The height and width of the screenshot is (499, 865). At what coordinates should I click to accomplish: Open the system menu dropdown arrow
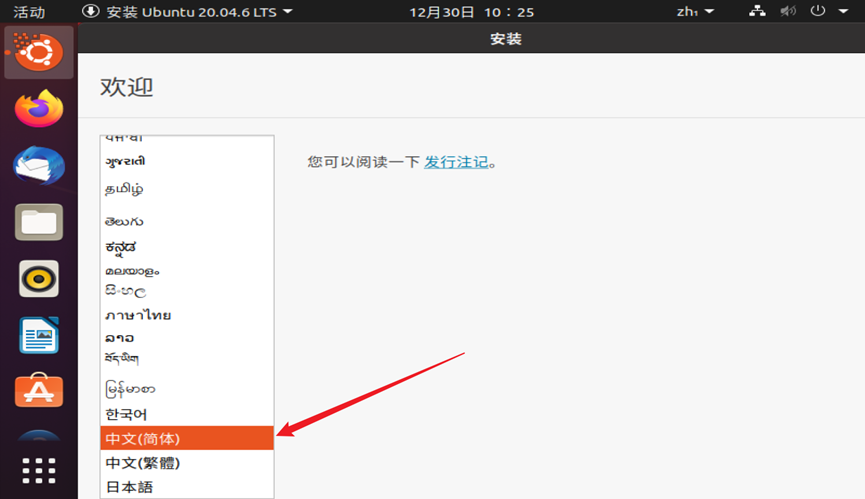tap(843, 11)
